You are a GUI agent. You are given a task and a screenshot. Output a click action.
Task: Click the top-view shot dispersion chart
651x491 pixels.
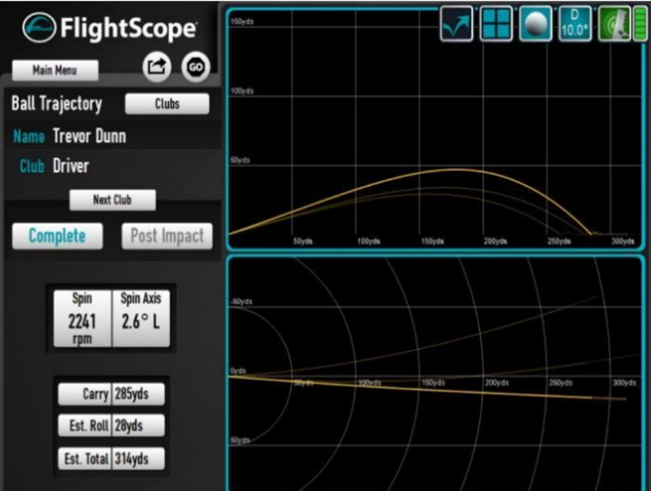(x=436, y=374)
